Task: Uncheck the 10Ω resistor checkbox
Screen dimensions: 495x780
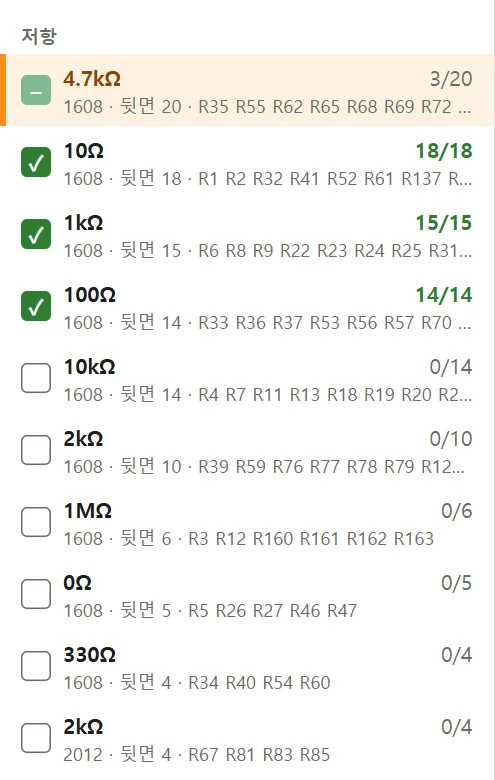Action: coord(36,162)
